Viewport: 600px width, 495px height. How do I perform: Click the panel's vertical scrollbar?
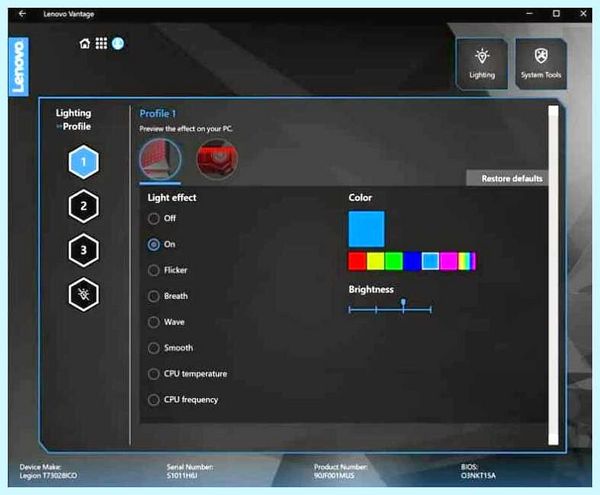[x=553, y=275]
